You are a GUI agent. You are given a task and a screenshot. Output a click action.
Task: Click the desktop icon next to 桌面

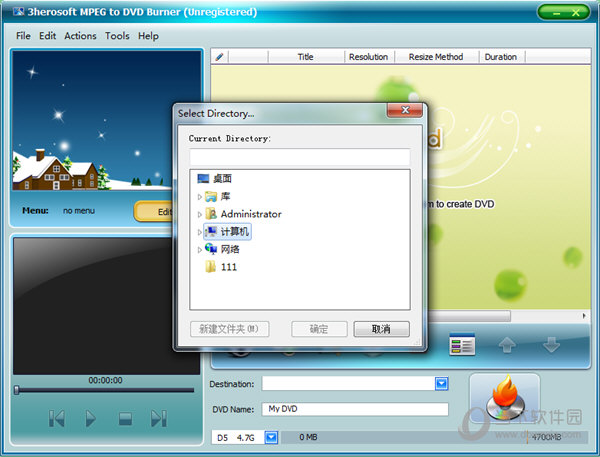[x=203, y=178]
